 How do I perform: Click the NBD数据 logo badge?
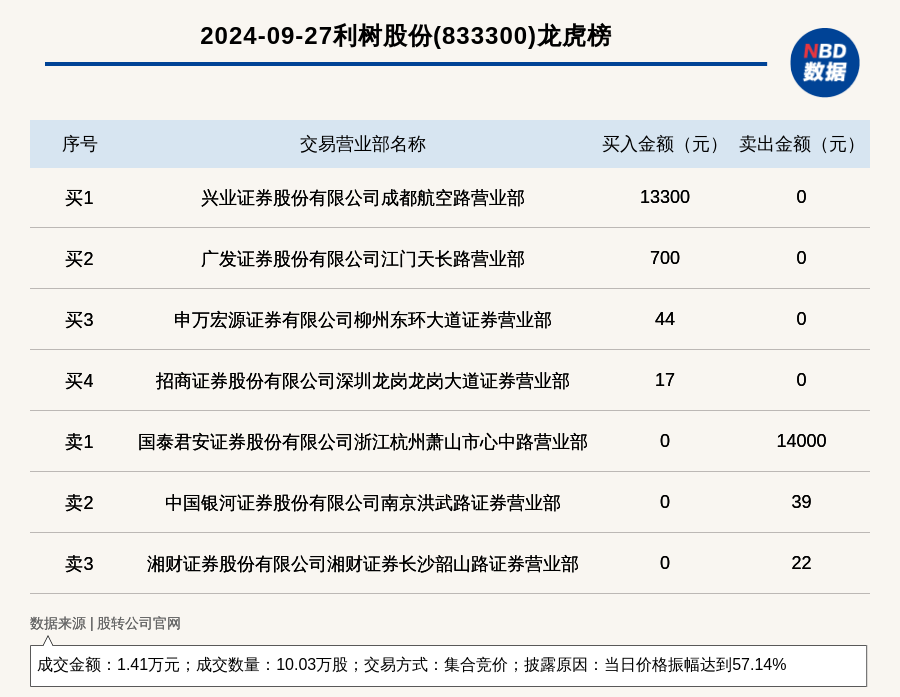(824, 63)
